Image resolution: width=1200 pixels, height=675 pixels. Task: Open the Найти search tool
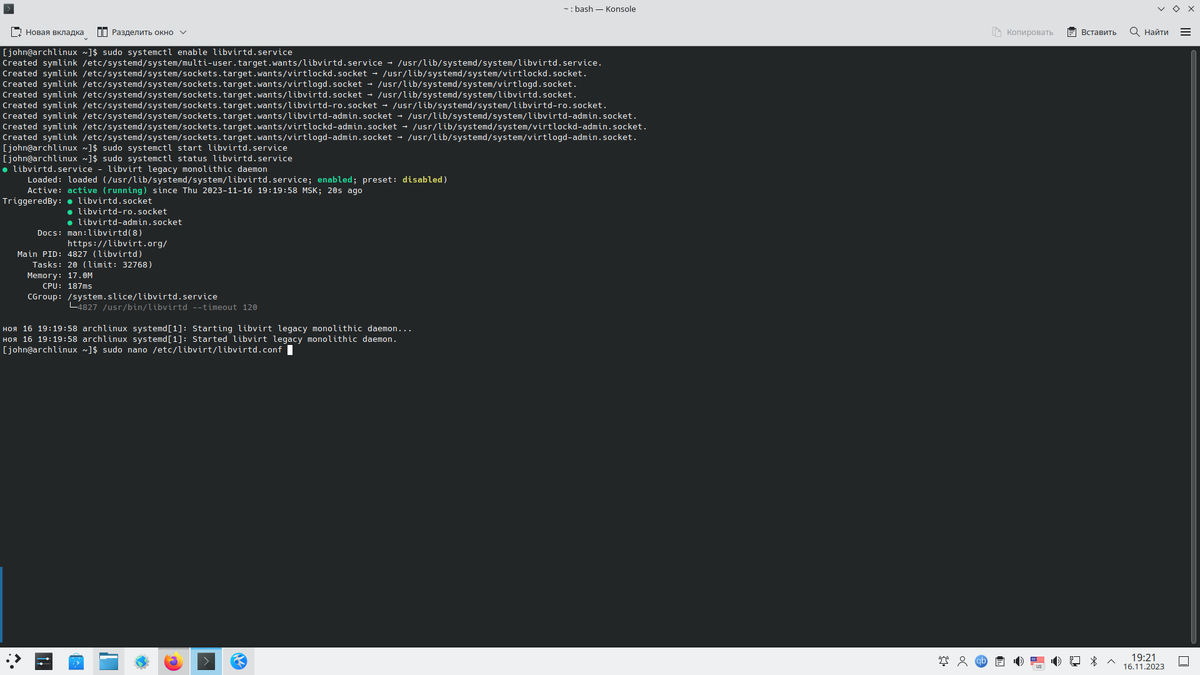pos(1149,32)
